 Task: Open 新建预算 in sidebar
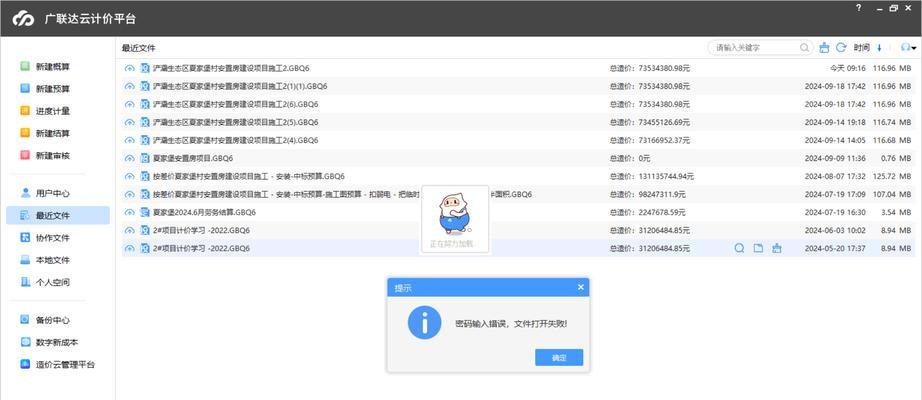click(x=45, y=89)
